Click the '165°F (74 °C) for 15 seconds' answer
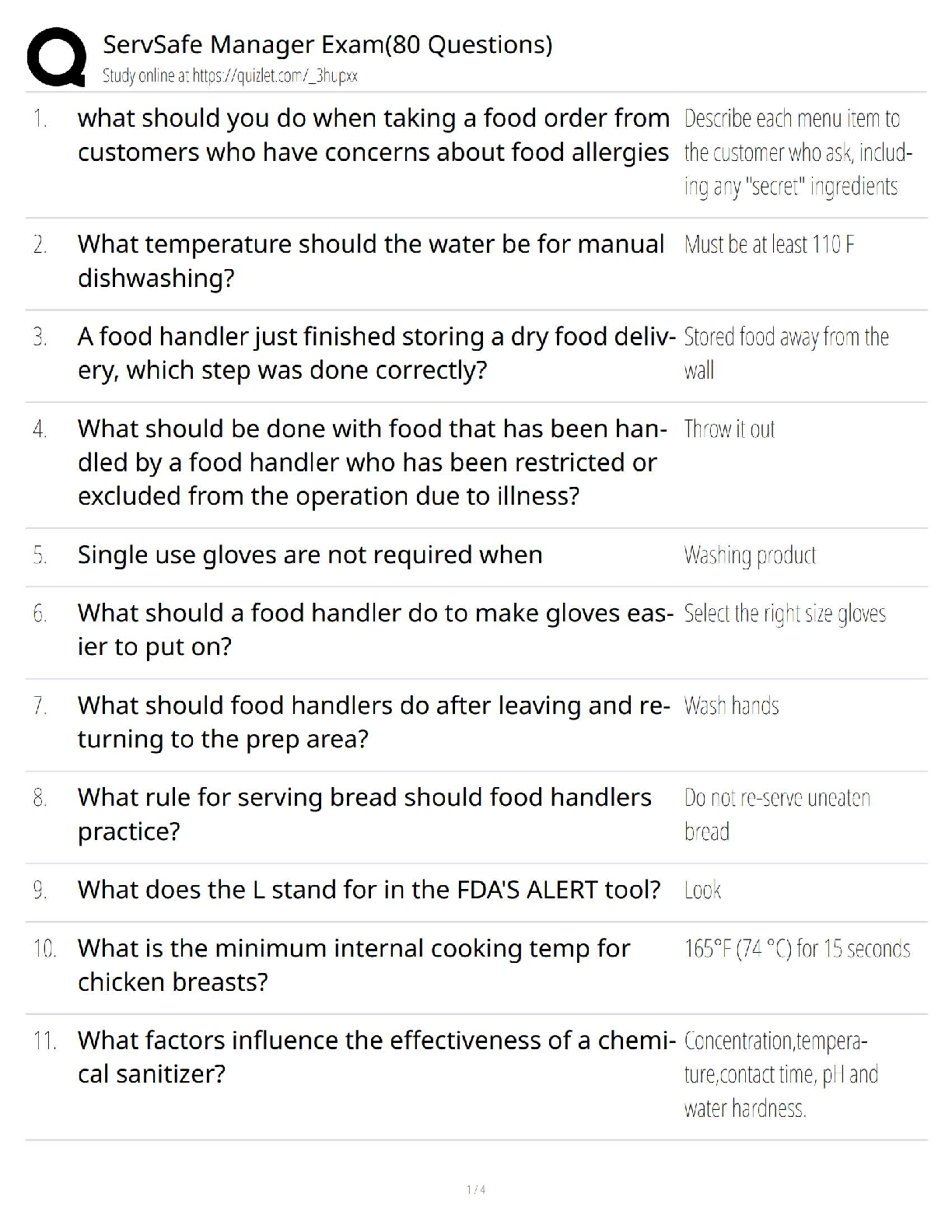 click(x=797, y=949)
